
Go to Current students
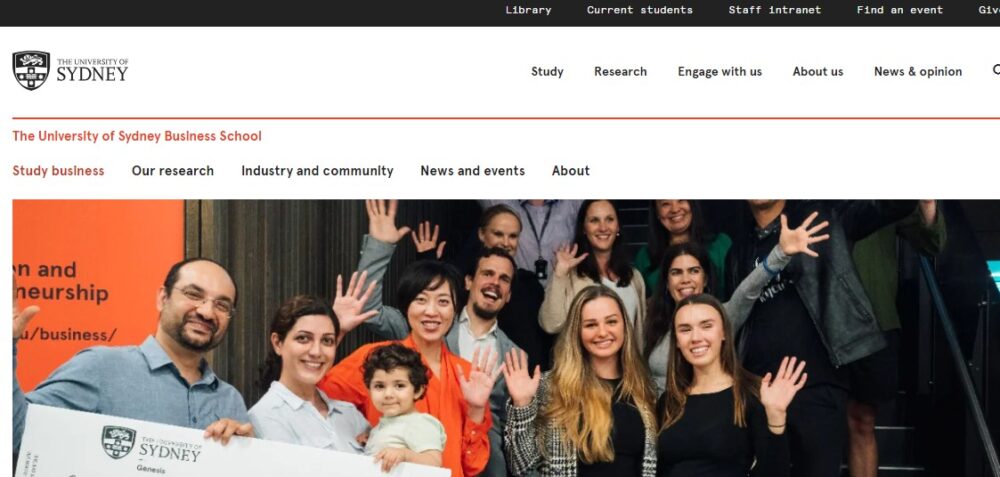tap(640, 10)
